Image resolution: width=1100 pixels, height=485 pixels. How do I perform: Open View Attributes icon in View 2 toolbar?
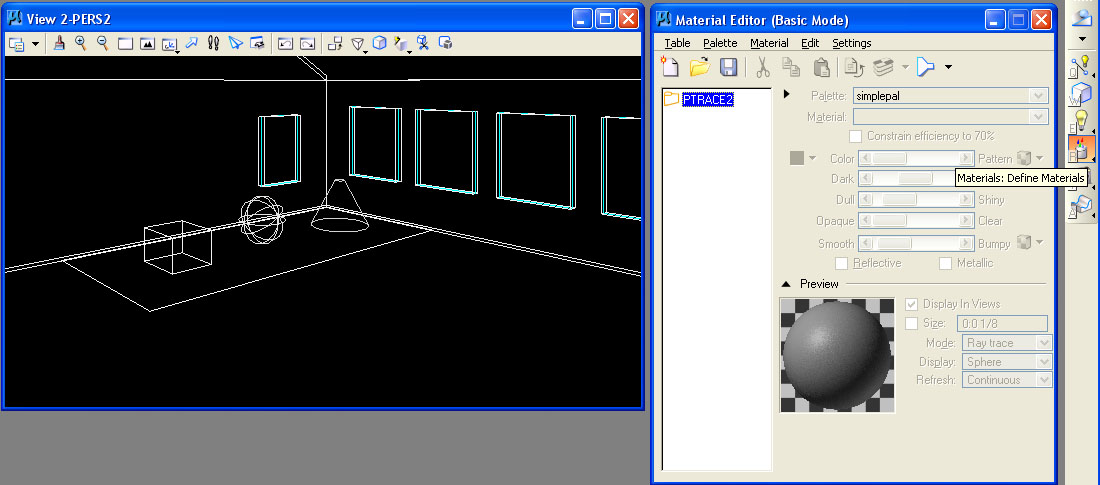[x=15, y=44]
